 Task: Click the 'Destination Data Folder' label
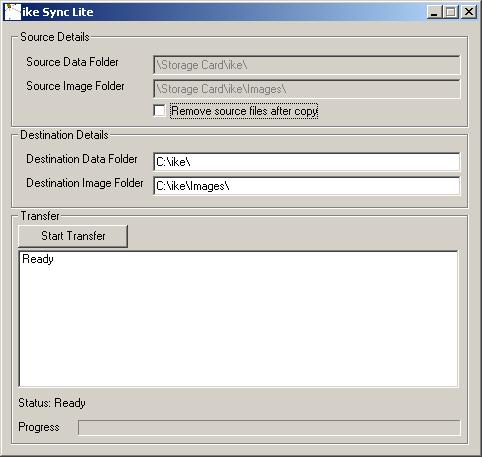(82, 159)
